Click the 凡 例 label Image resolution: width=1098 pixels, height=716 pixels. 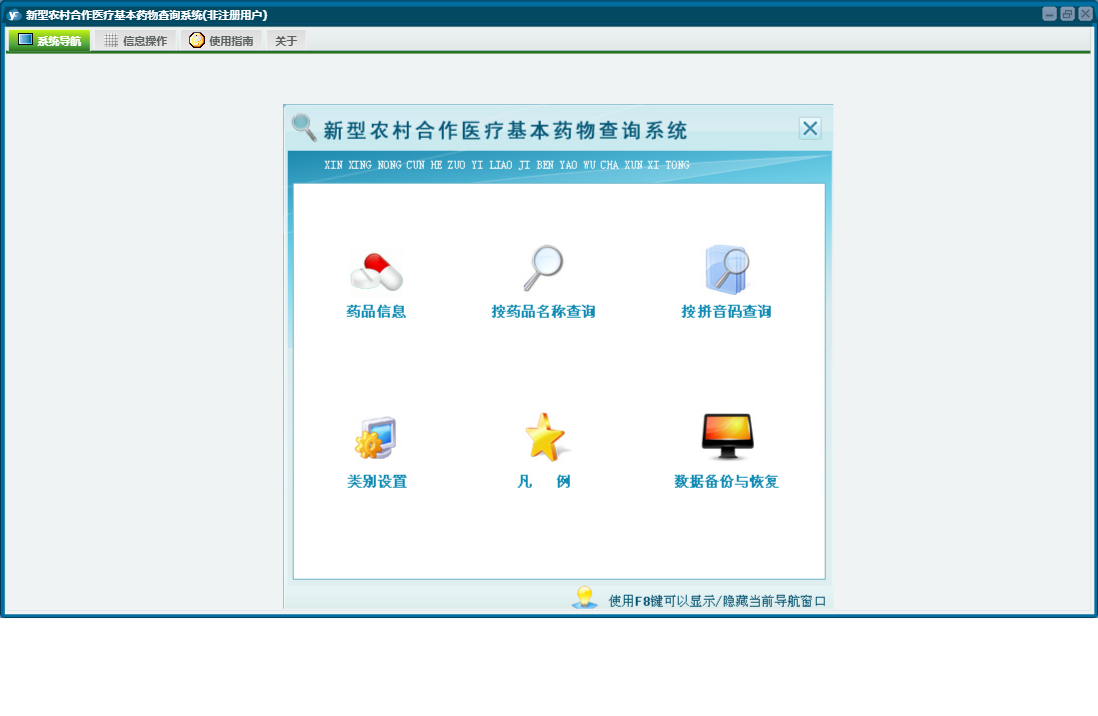[544, 481]
